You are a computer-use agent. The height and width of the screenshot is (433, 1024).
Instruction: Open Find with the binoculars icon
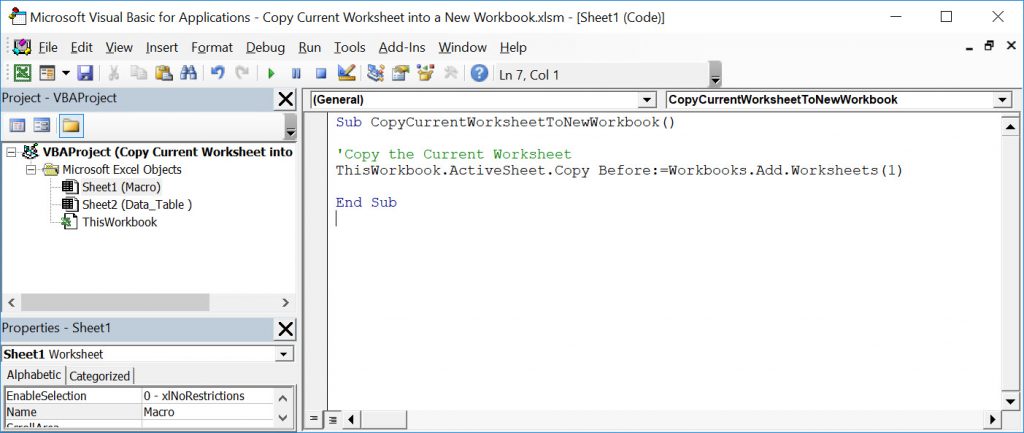coord(187,73)
